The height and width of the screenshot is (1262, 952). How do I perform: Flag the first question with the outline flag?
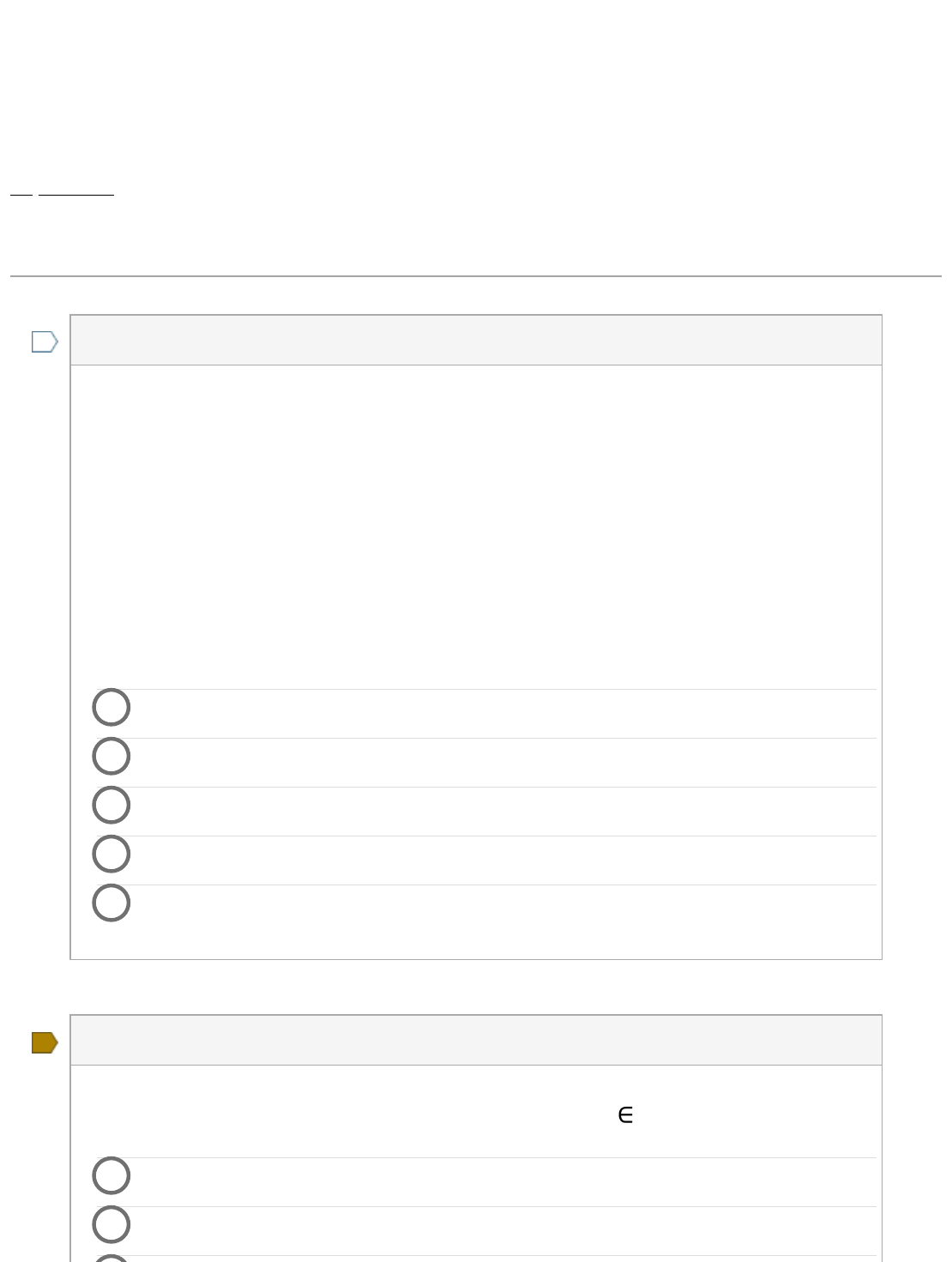pos(45,341)
